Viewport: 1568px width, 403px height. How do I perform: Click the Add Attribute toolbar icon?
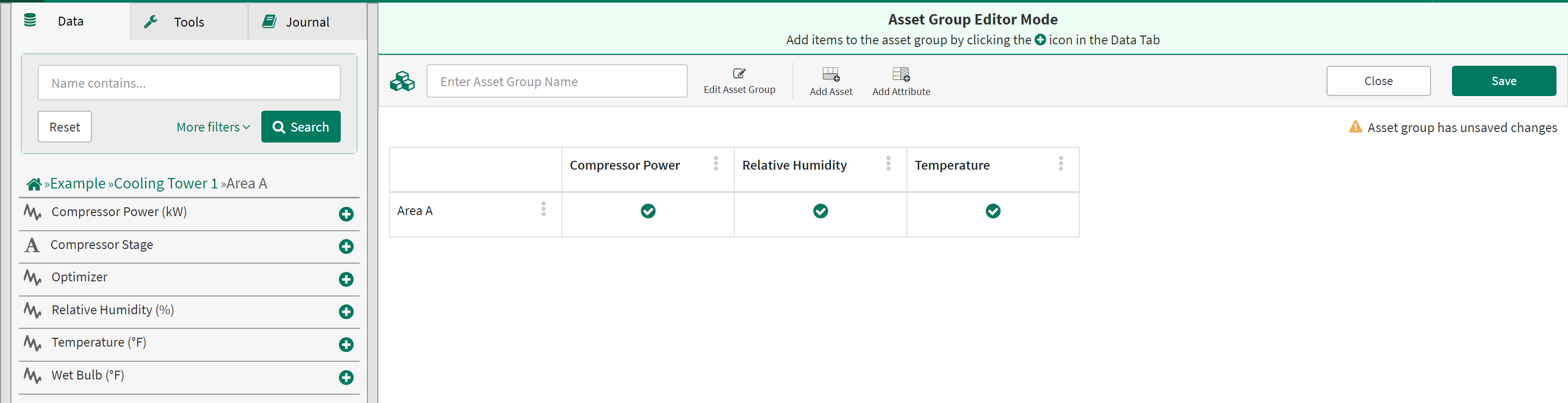coord(900,75)
